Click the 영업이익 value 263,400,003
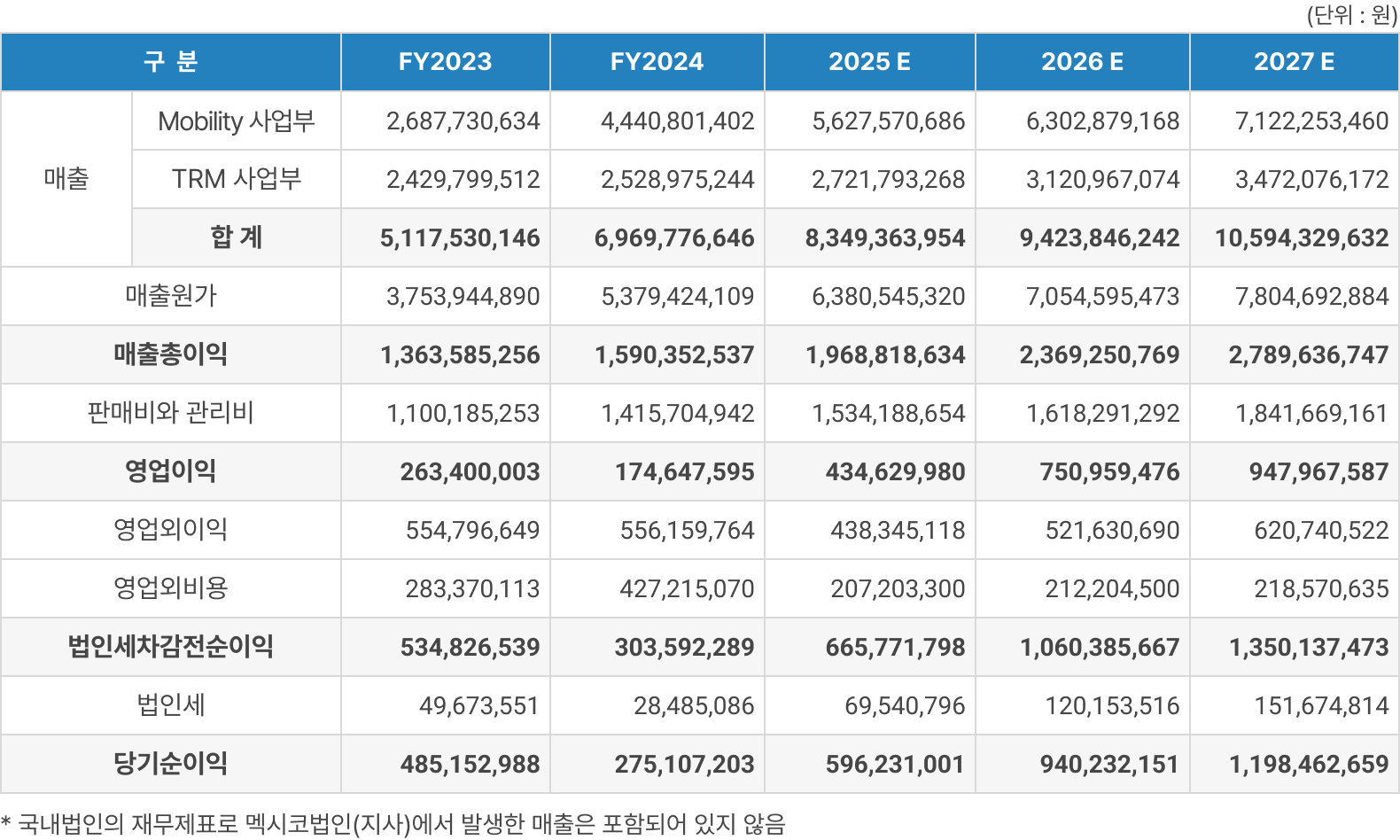1400x840 pixels. (x=470, y=471)
